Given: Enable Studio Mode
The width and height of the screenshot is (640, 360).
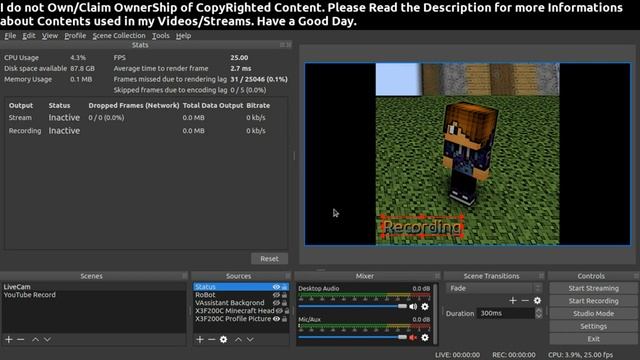Looking at the screenshot, I should (593, 313).
